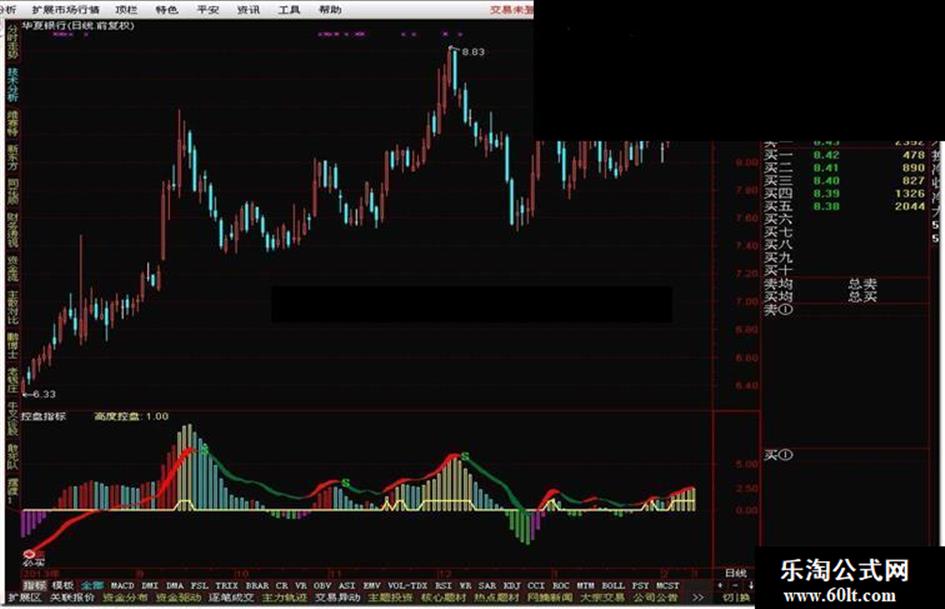Image resolution: width=945 pixels, height=609 pixels.
Task: Click the 控盘指标 indicator label
Action: click(x=43, y=416)
